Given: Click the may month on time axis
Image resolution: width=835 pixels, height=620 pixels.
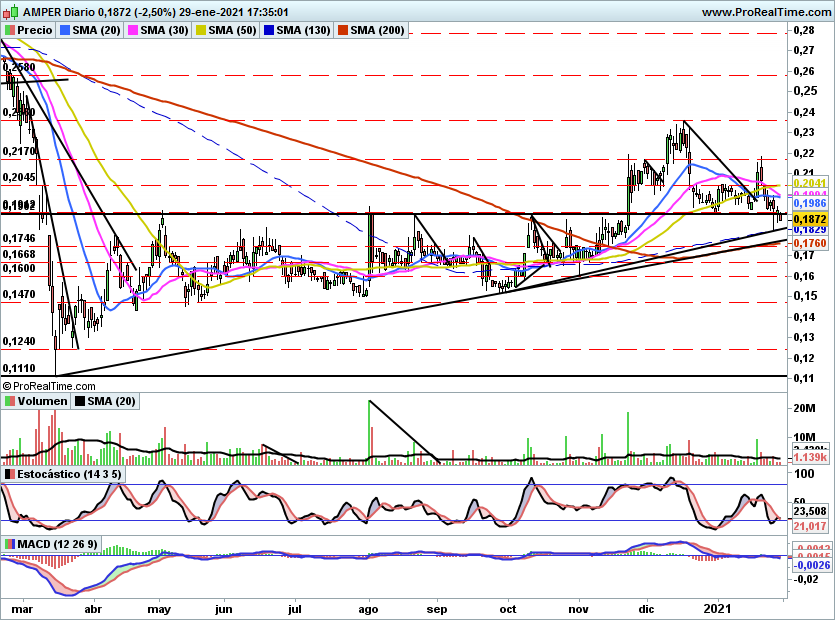Looking at the screenshot, I should pyautogui.click(x=159, y=609).
